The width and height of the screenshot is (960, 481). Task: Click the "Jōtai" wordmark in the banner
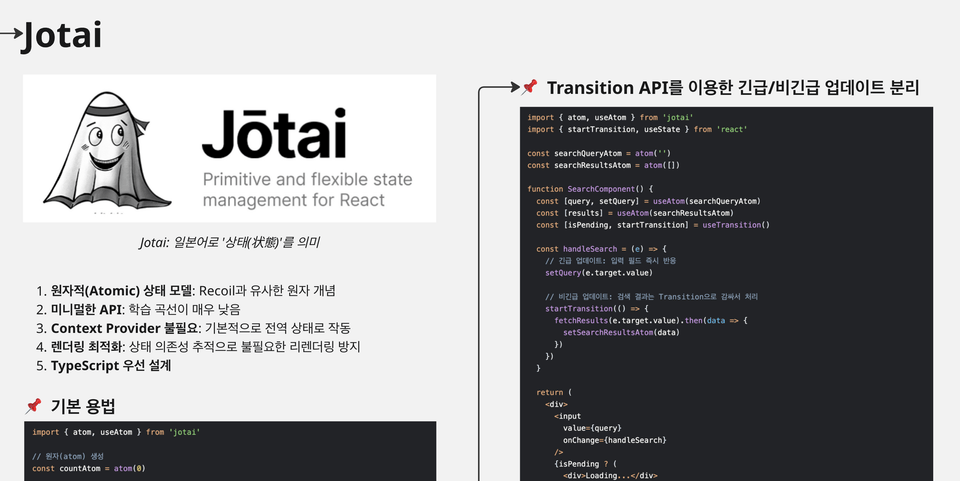(x=274, y=133)
